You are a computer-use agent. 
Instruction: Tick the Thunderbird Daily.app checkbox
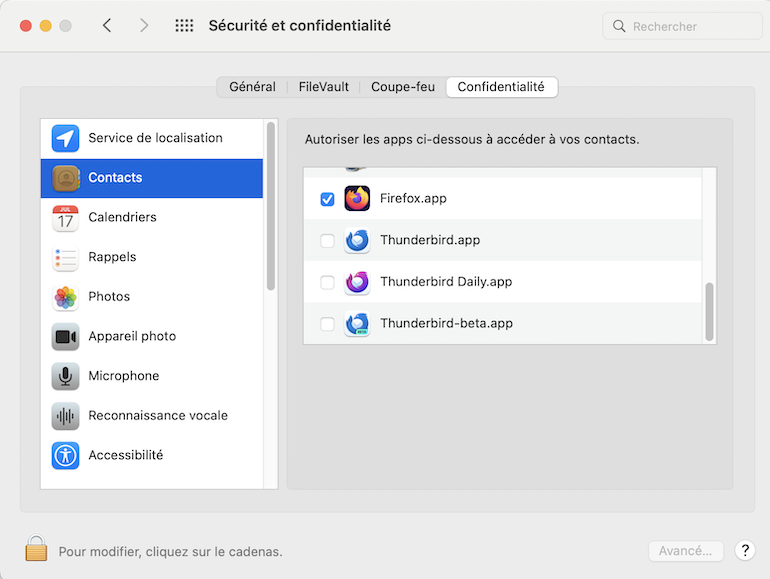coord(327,282)
